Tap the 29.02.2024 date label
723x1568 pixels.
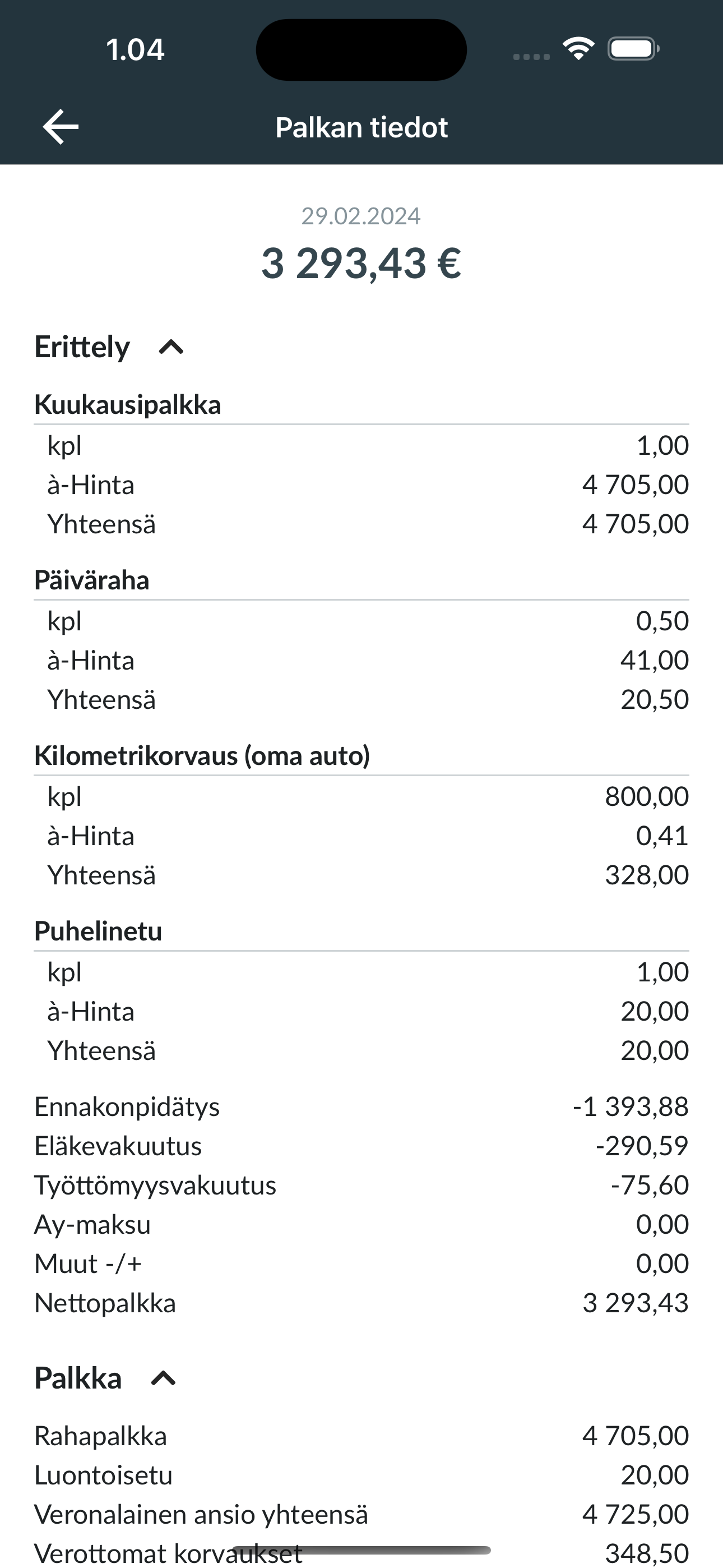[361, 216]
